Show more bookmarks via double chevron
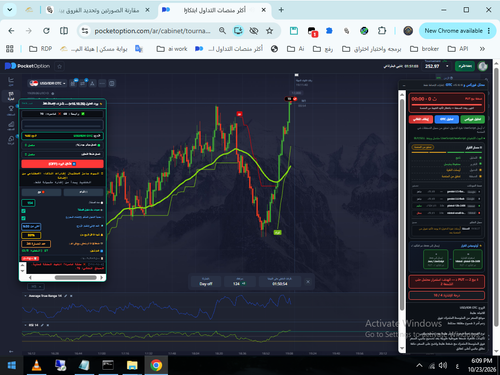500x375 pixels. coord(482,49)
